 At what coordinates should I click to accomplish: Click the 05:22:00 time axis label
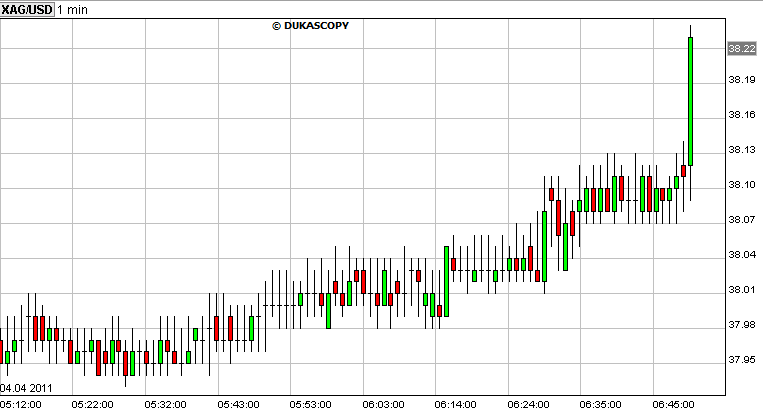click(x=92, y=404)
